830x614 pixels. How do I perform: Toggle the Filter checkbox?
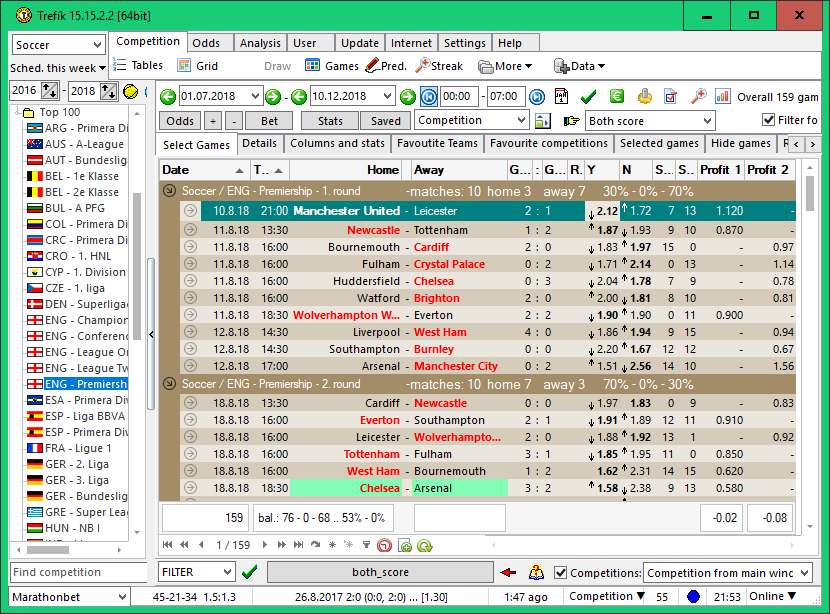(768, 121)
